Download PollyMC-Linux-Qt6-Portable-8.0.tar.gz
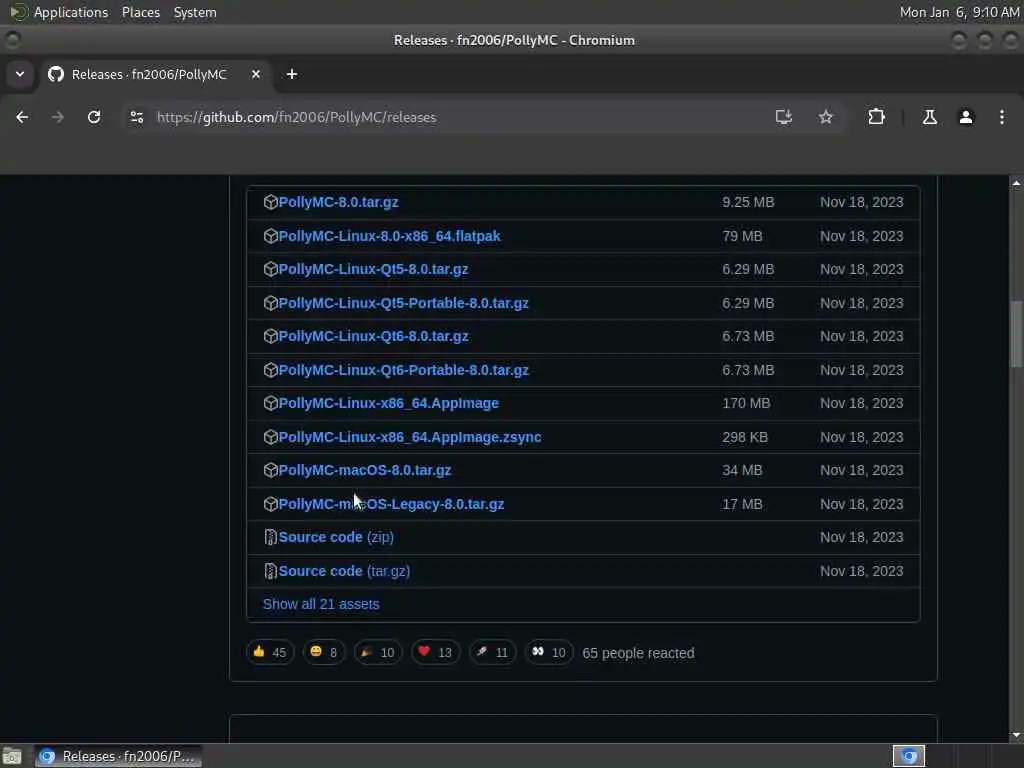Image resolution: width=1024 pixels, height=768 pixels. [x=404, y=370]
